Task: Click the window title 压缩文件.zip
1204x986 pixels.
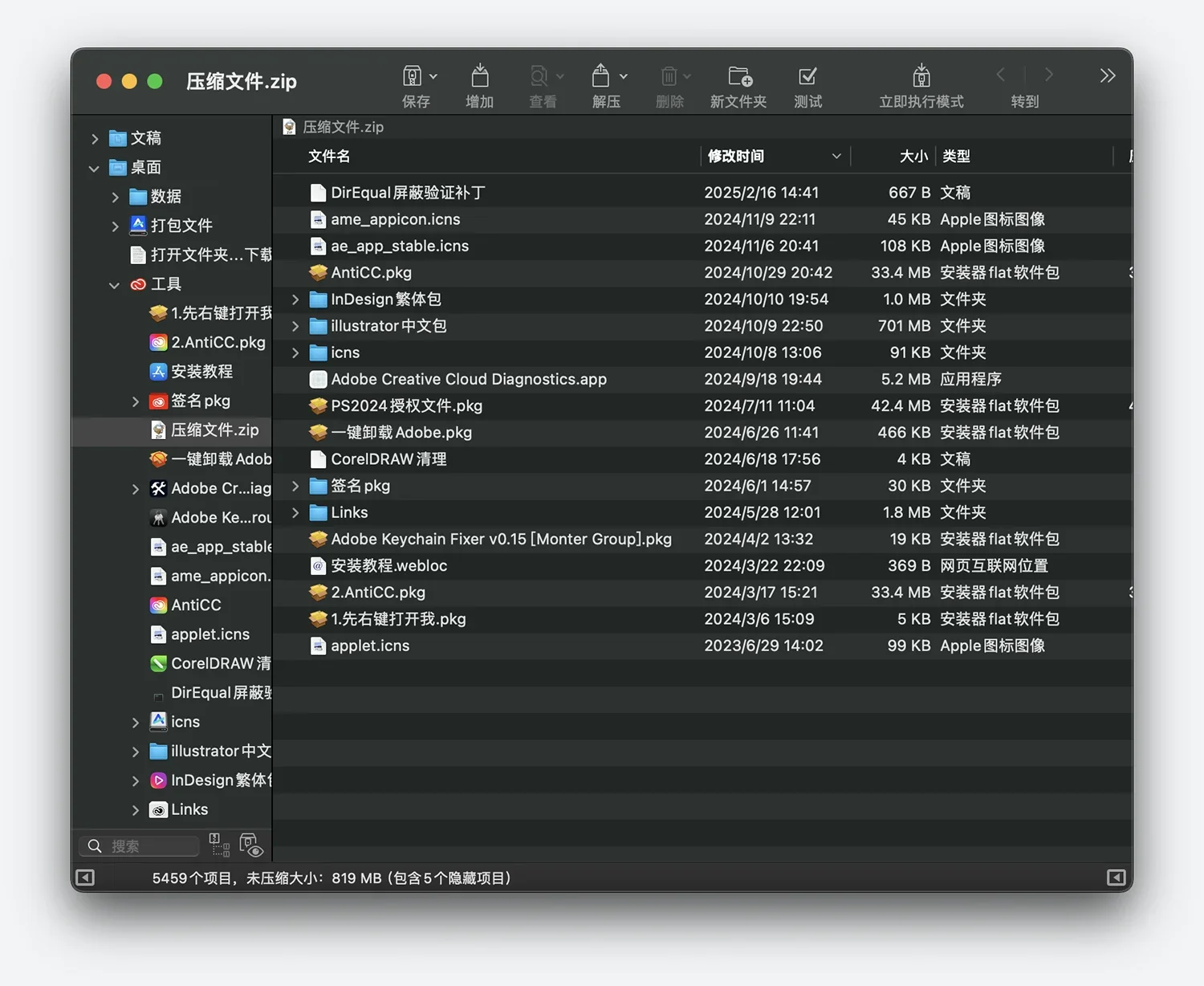Action: 242,81
